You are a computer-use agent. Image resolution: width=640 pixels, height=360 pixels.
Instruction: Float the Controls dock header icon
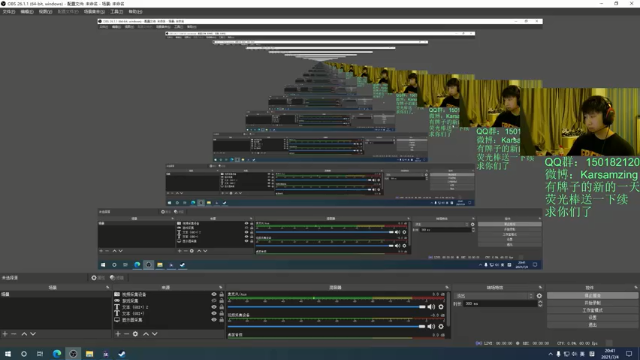[x=636, y=287]
